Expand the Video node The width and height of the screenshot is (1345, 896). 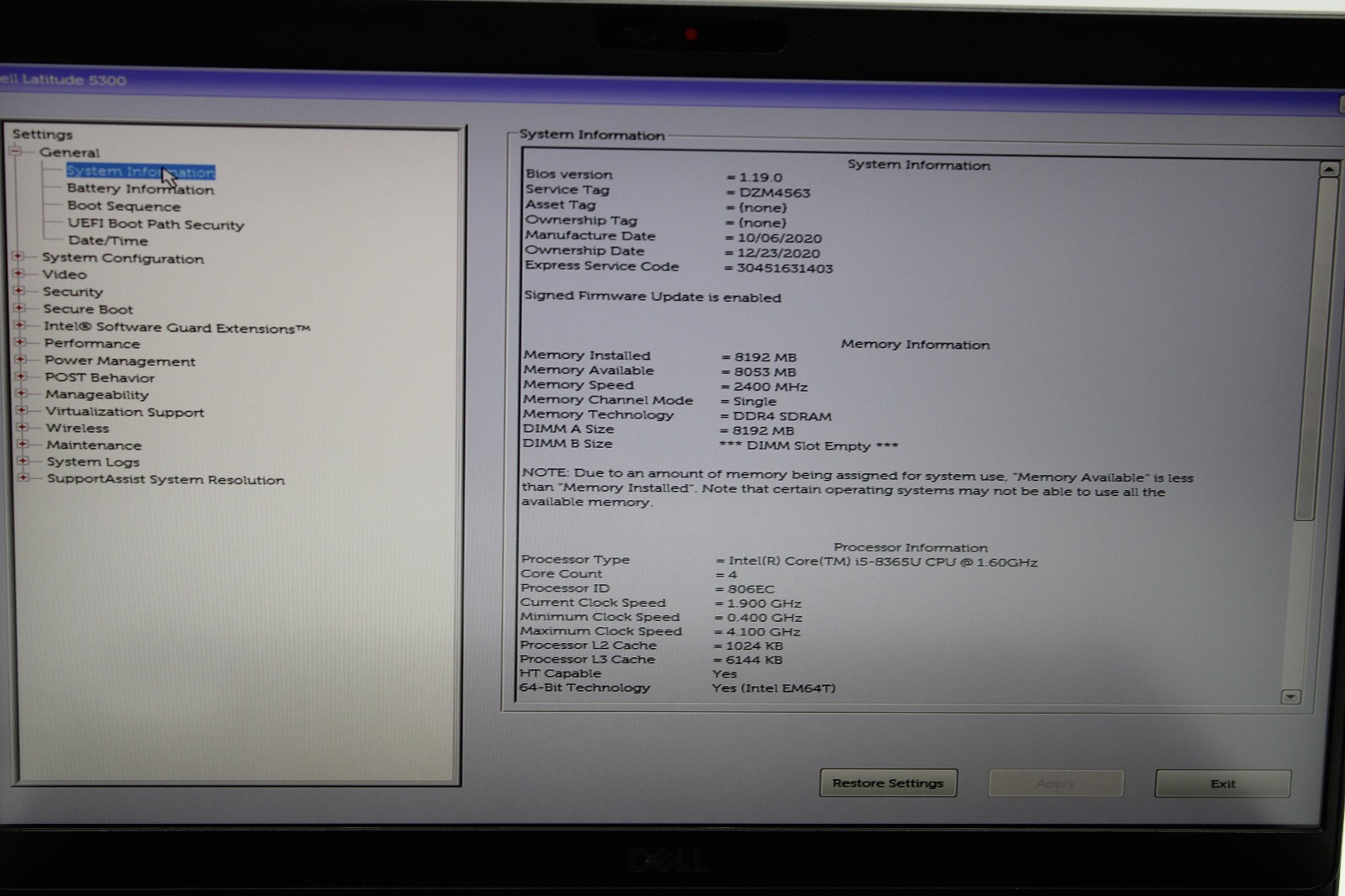(x=18, y=273)
